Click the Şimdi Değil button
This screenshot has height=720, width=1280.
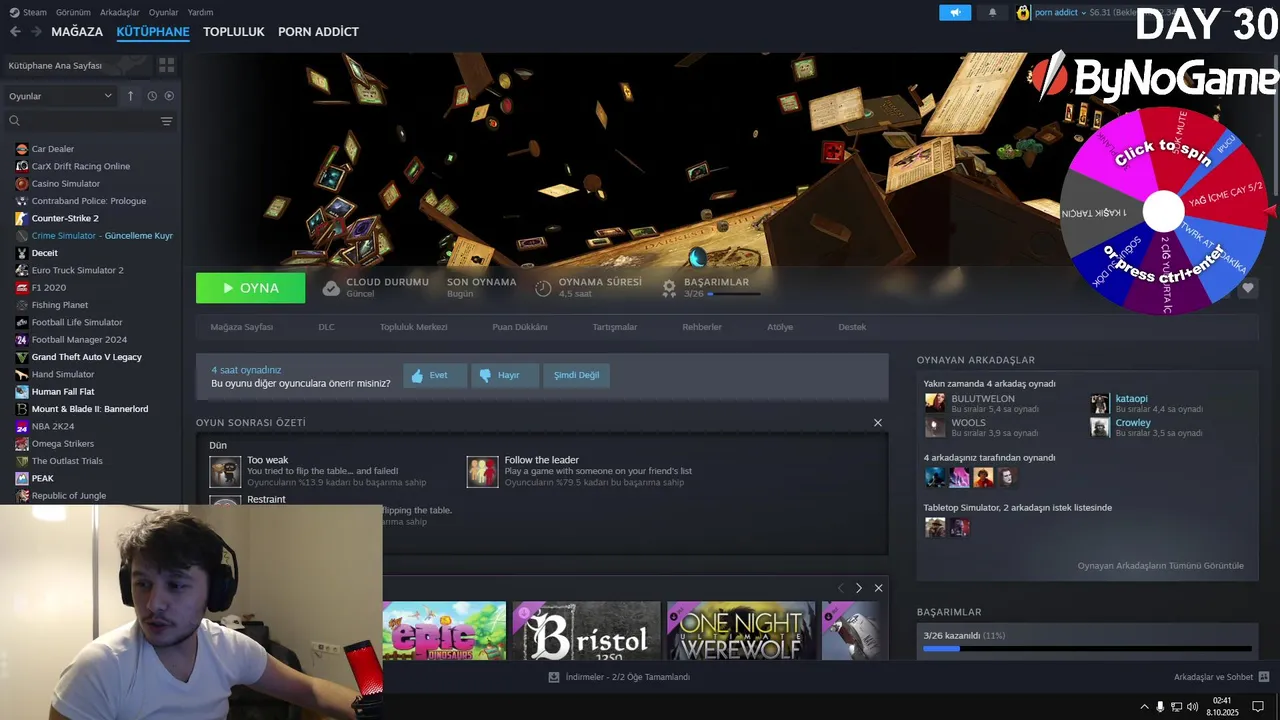(576, 375)
